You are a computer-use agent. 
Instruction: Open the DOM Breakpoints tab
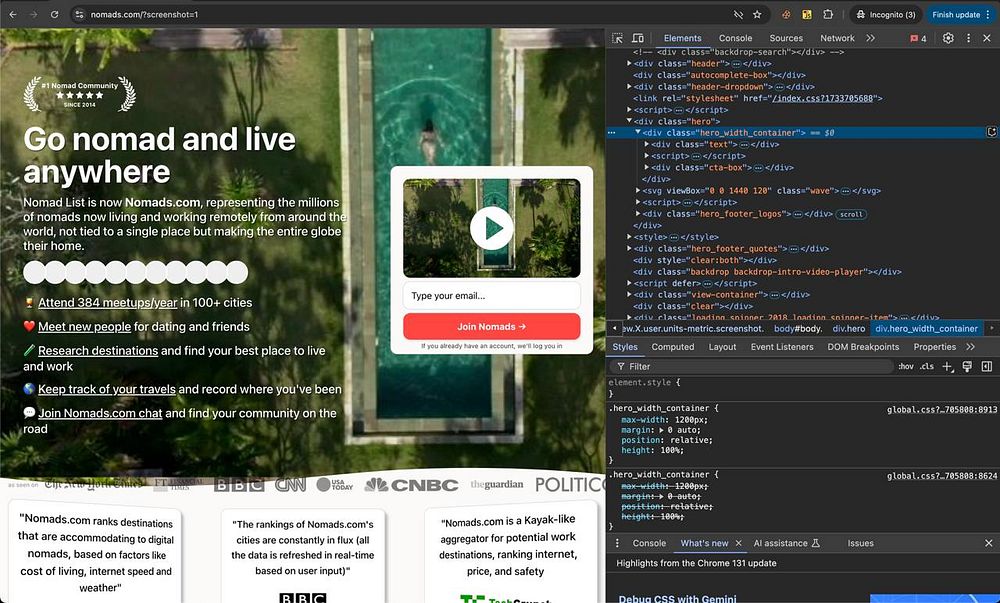(x=863, y=347)
